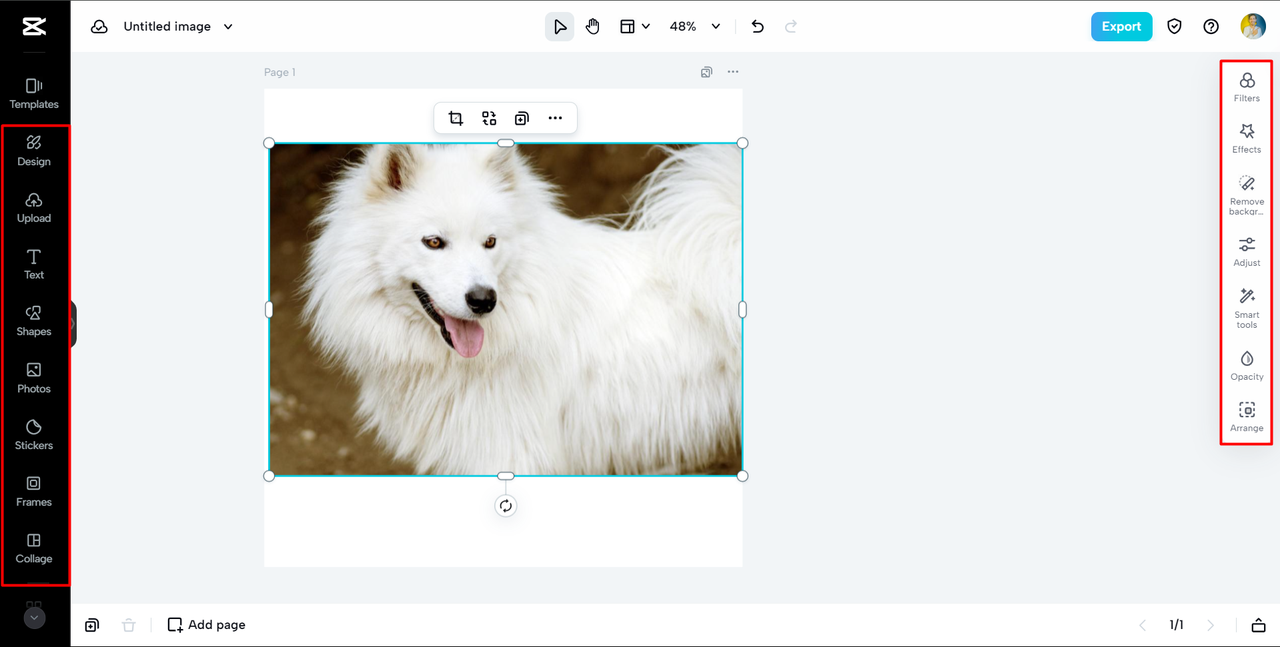Click the duplicate page icon in bottom bar
1280x647 pixels.
92,625
